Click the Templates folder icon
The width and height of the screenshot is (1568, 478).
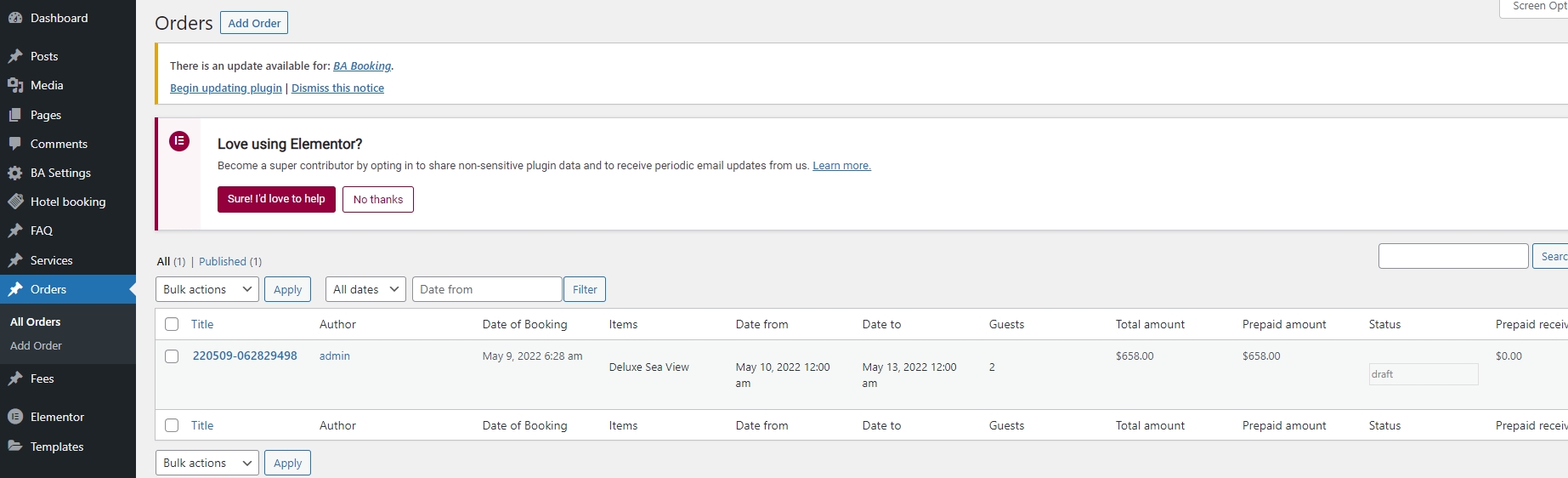point(15,447)
